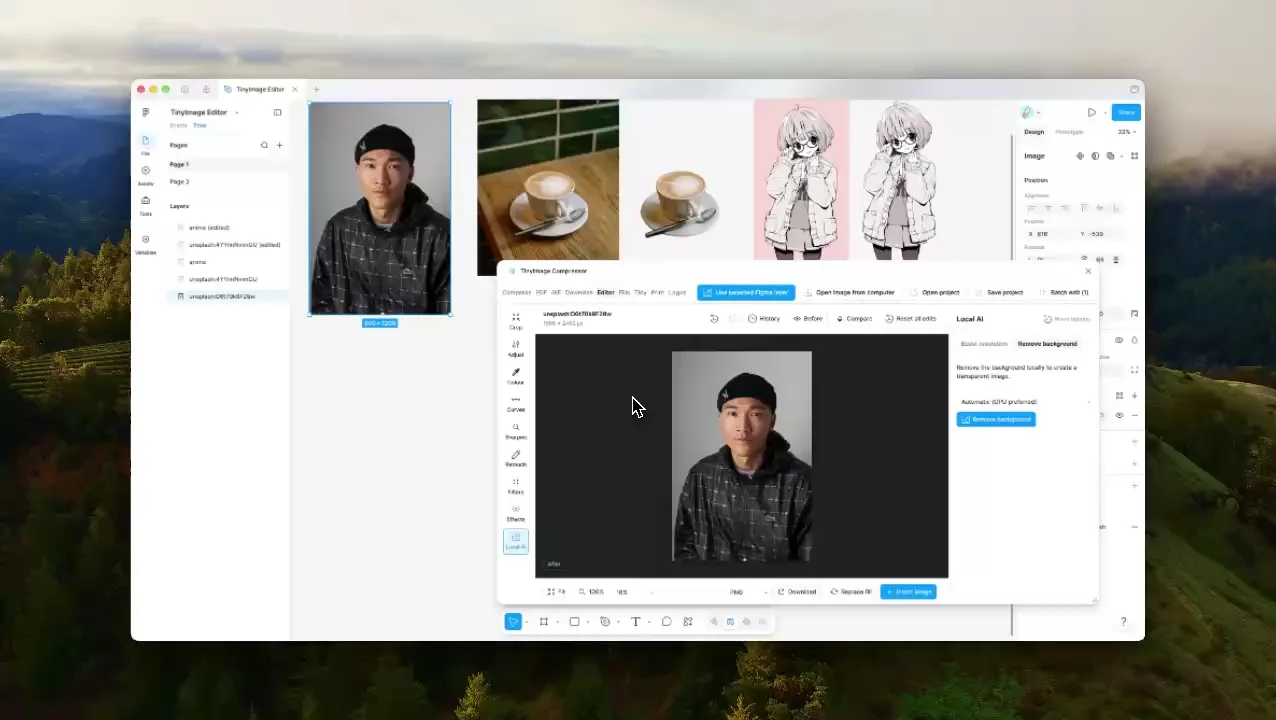The image size is (1276, 720).
Task: Select the Remove background tab
Action: [x=1047, y=344]
